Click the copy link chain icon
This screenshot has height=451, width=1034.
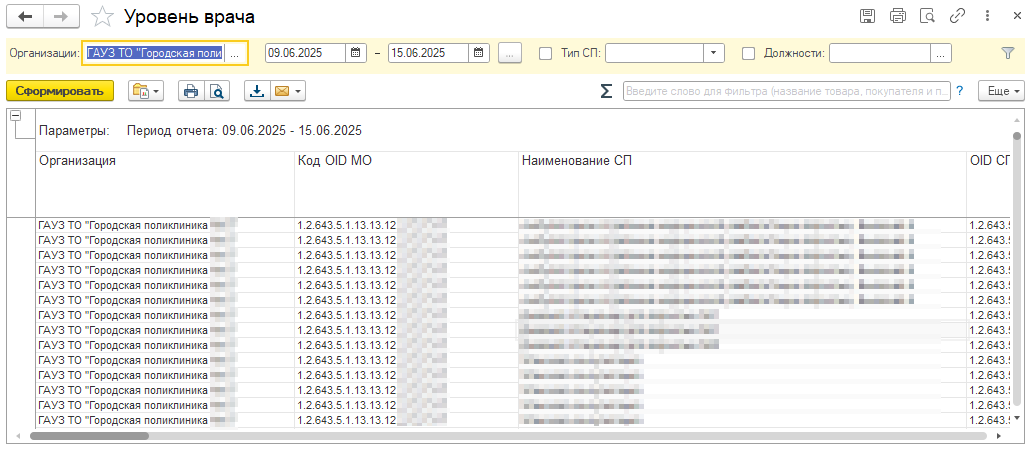pos(957,16)
